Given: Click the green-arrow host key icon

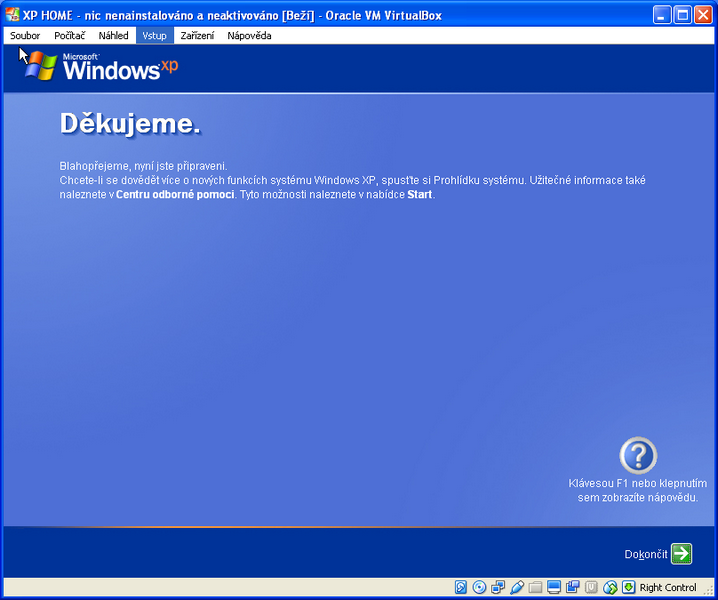Looking at the screenshot, I should [x=629, y=587].
